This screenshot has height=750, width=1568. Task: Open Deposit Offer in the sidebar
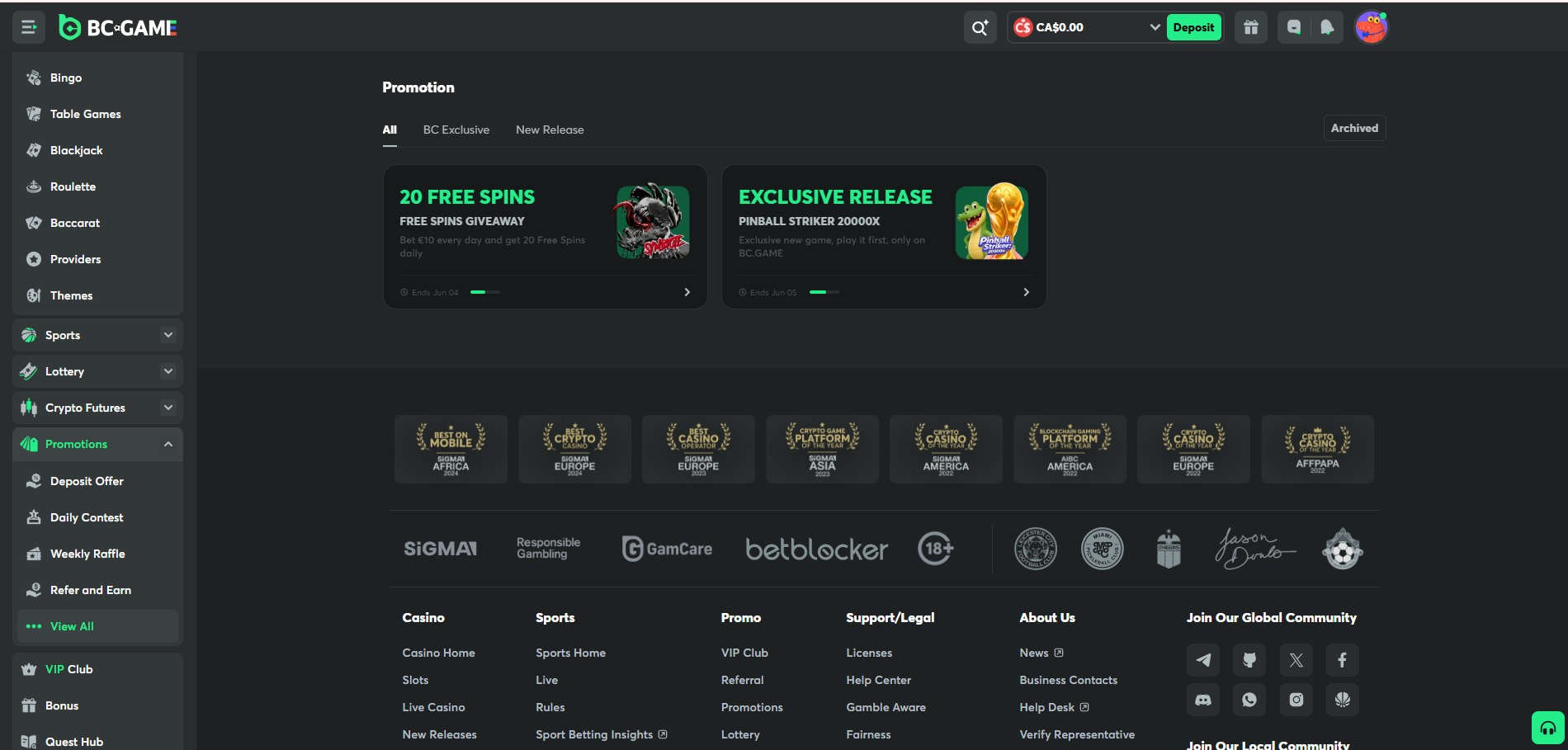pos(97,481)
